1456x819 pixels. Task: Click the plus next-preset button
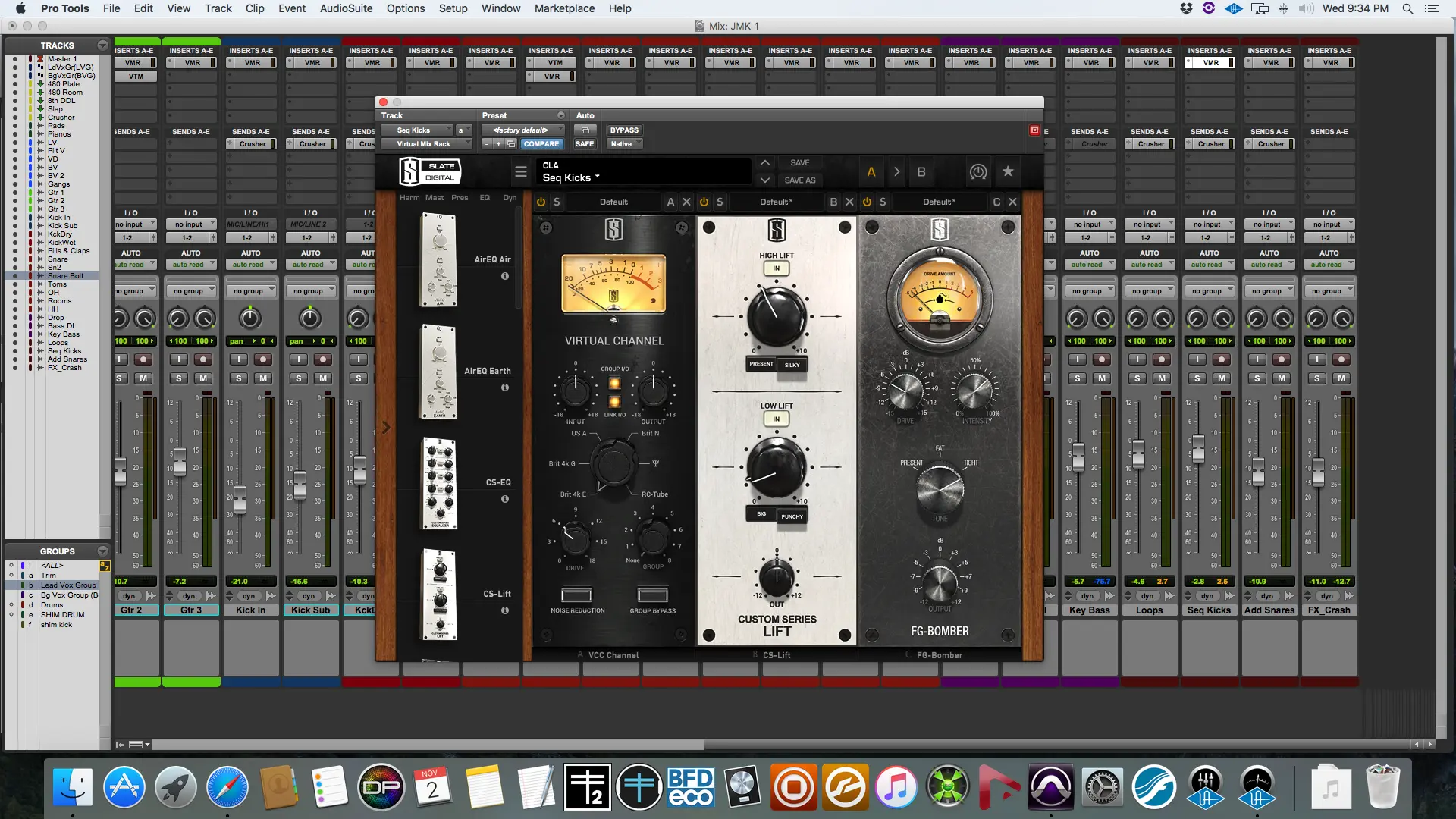tap(498, 144)
